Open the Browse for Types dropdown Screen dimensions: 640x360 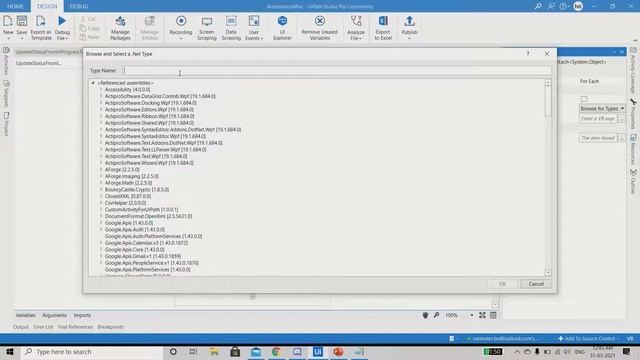602,109
